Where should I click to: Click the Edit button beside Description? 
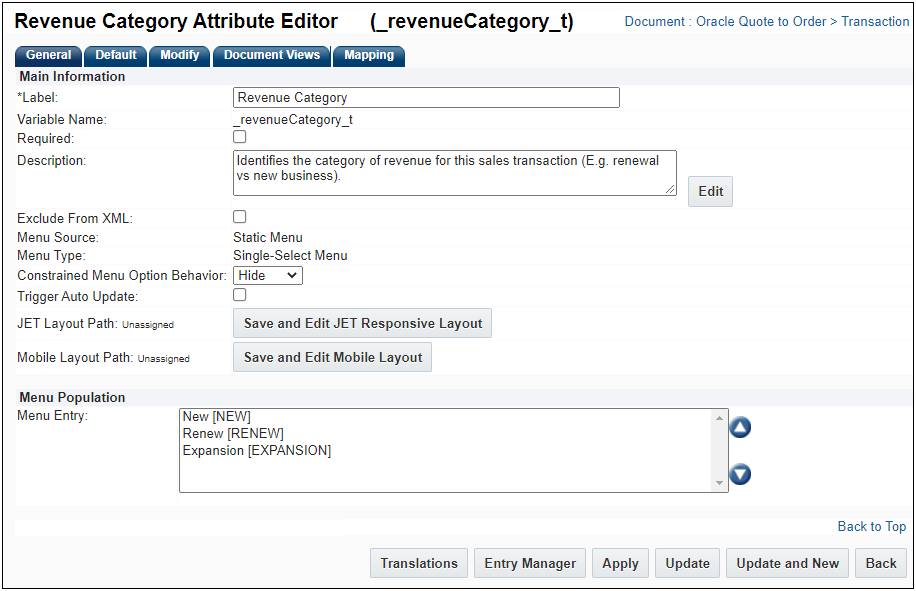pyautogui.click(x=710, y=191)
